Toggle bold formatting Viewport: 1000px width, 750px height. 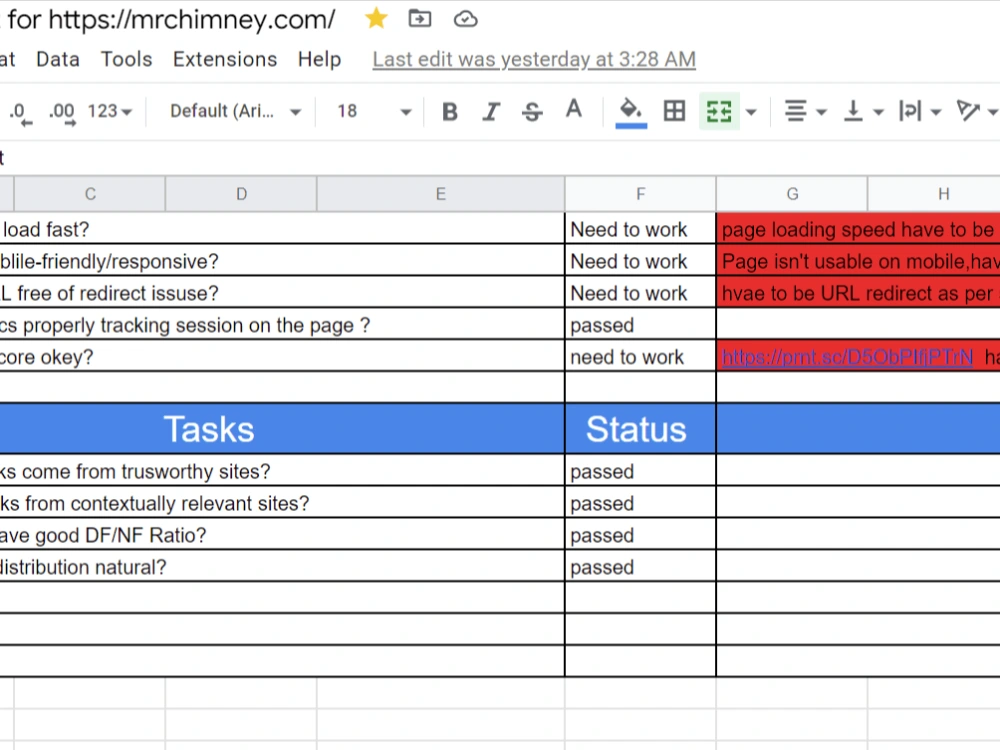click(x=450, y=112)
